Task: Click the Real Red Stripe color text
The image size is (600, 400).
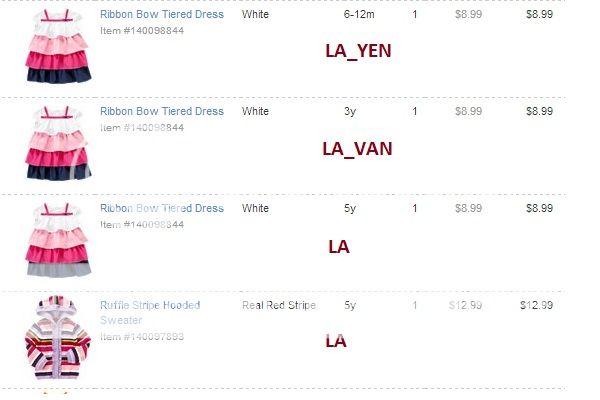Action: (x=279, y=305)
